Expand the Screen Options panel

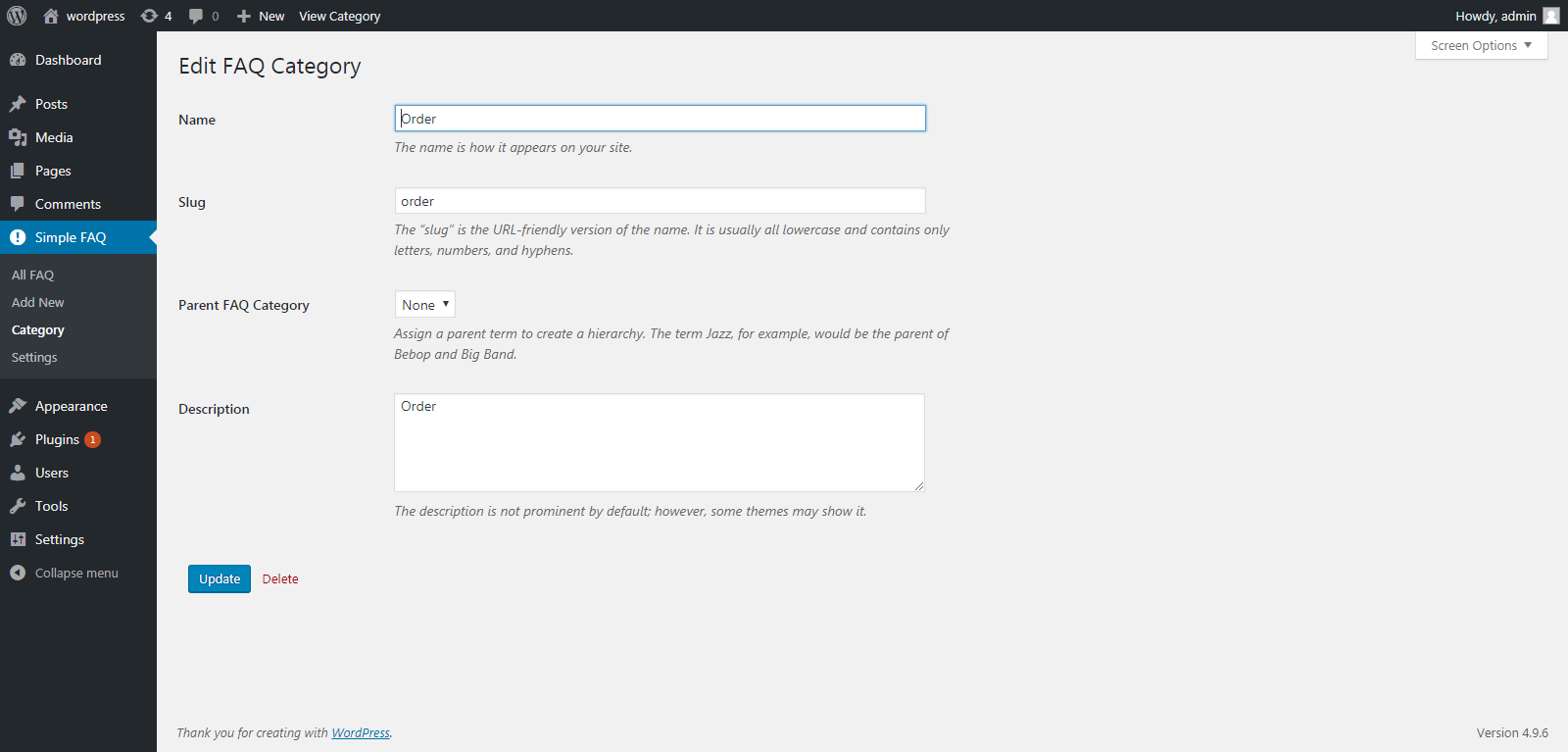pyautogui.click(x=1481, y=45)
